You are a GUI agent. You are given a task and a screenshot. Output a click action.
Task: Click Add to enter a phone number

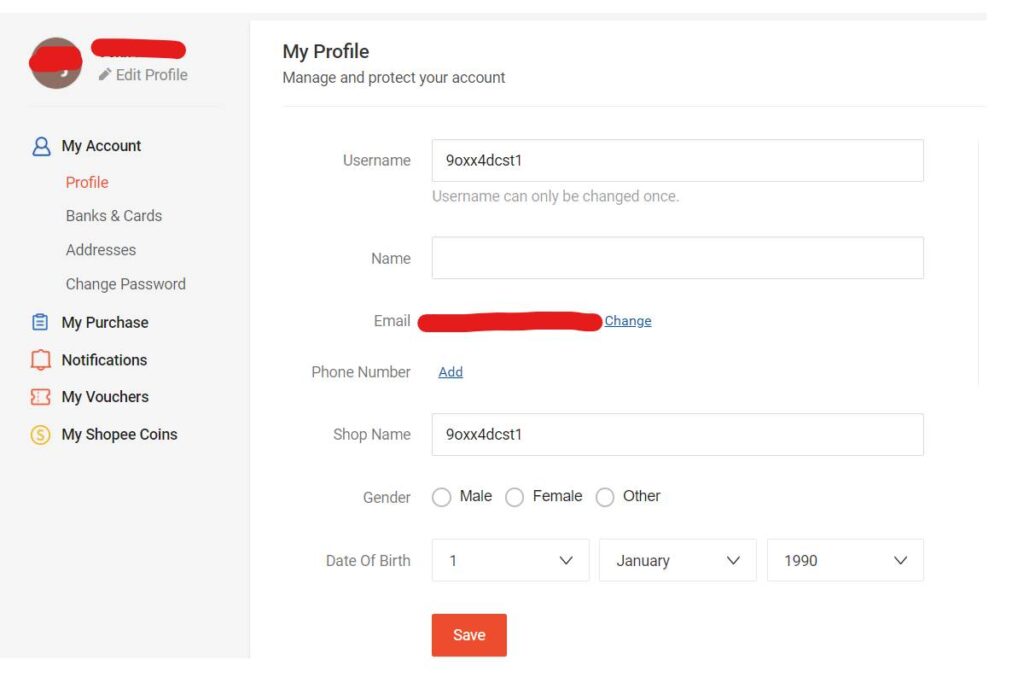(x=450, y=372)
